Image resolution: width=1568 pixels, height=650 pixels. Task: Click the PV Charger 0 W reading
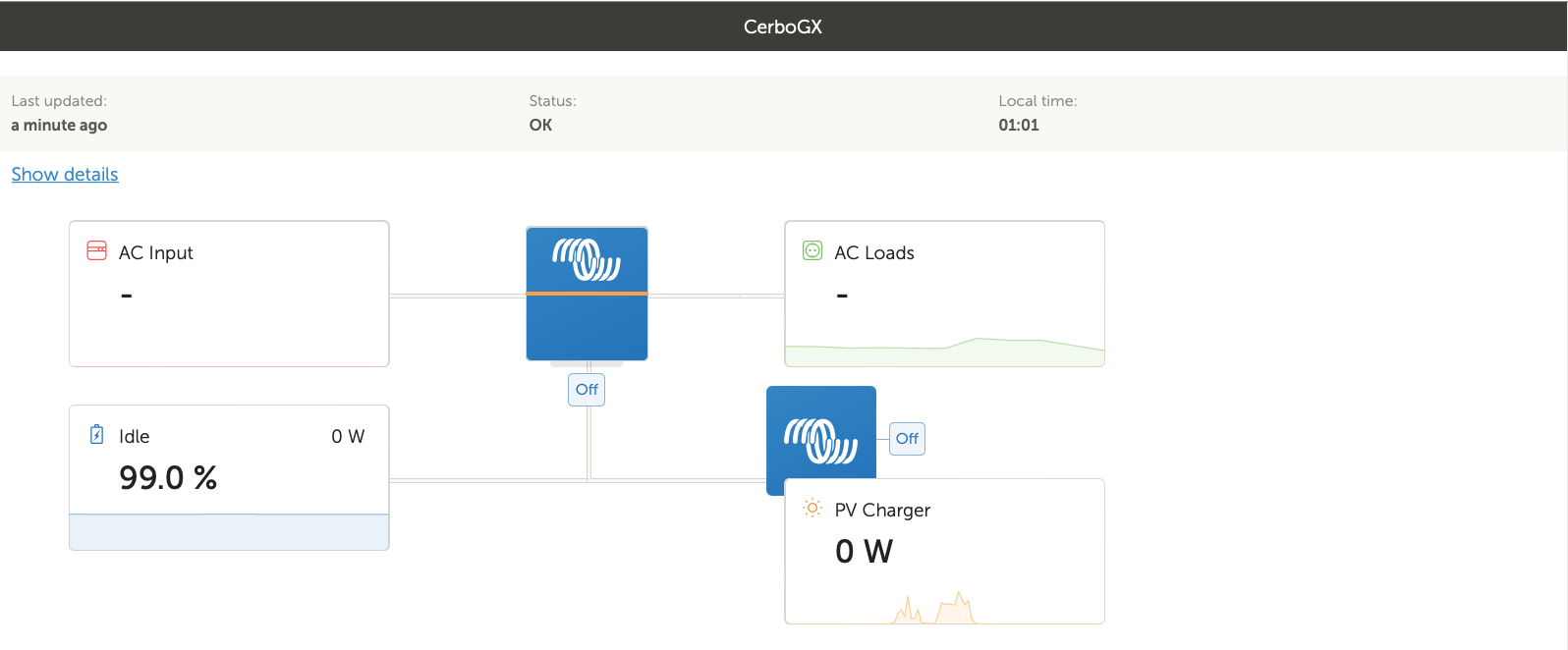pos(864,552)
